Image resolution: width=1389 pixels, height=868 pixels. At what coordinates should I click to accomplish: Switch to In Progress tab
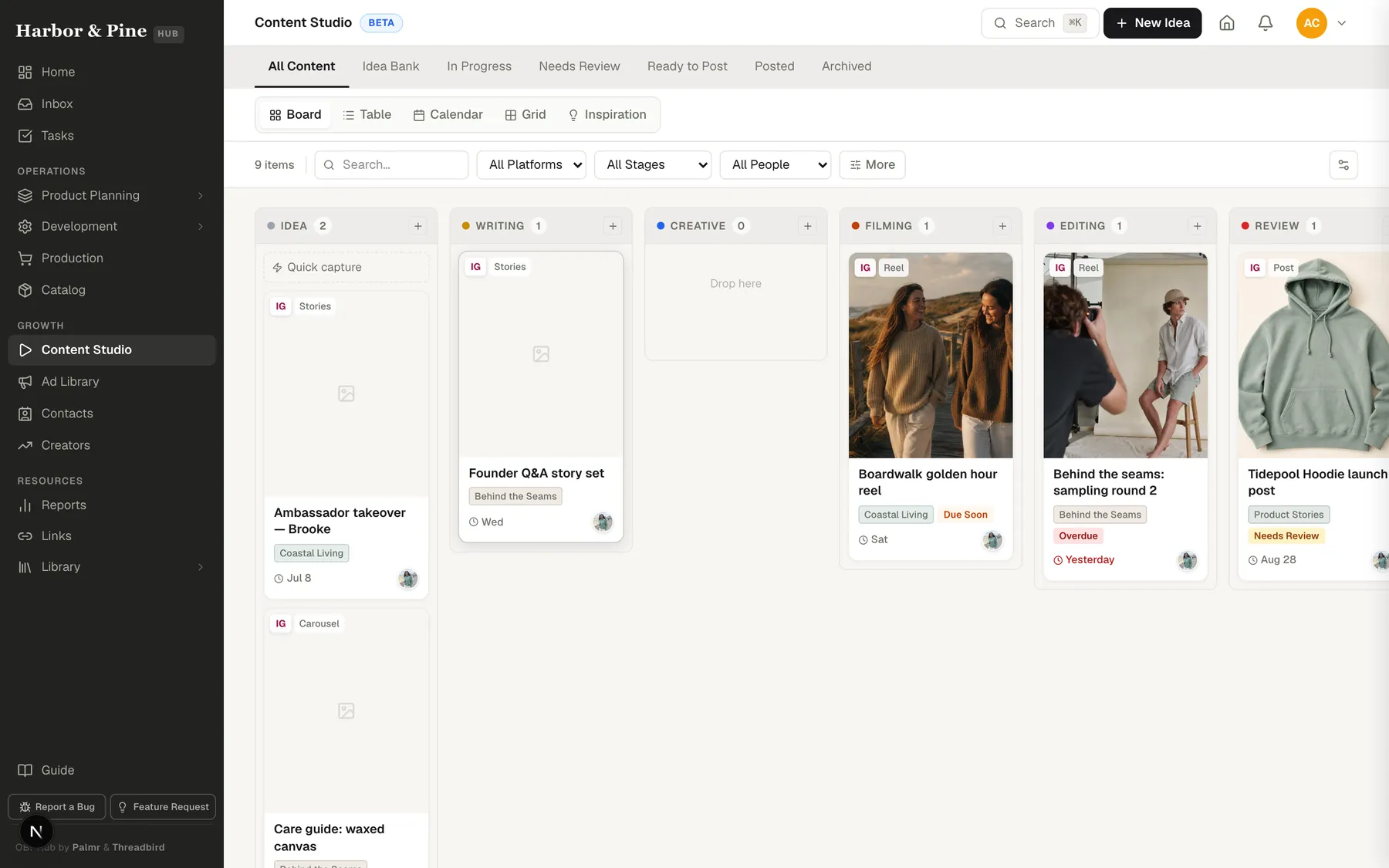479,66
